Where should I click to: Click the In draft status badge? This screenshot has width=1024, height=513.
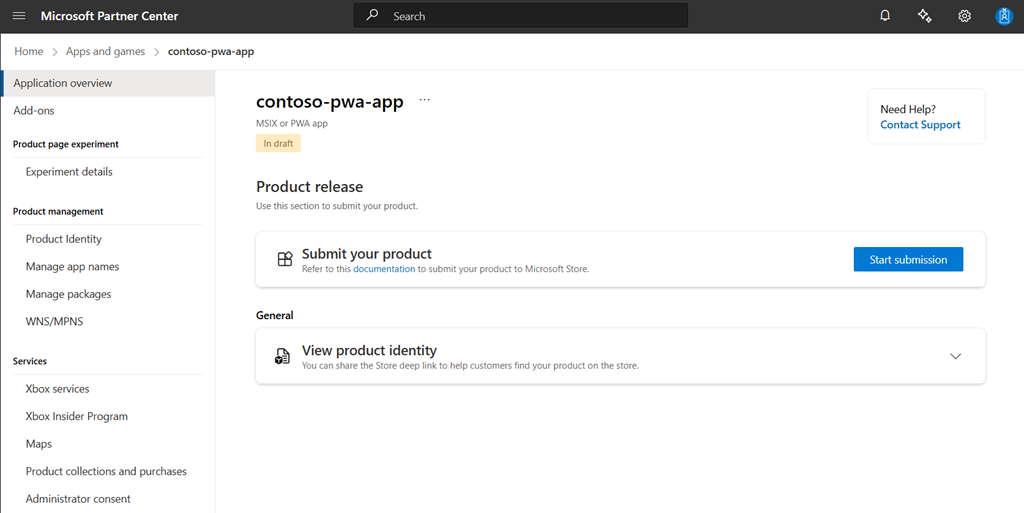coord(278,144)
